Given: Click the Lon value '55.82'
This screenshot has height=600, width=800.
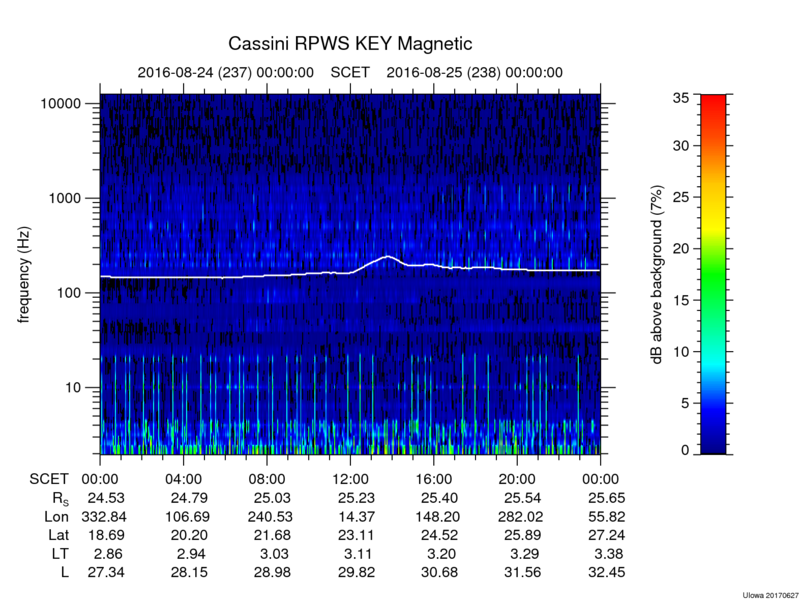Looking at the screenshot, I should point(607,516).
